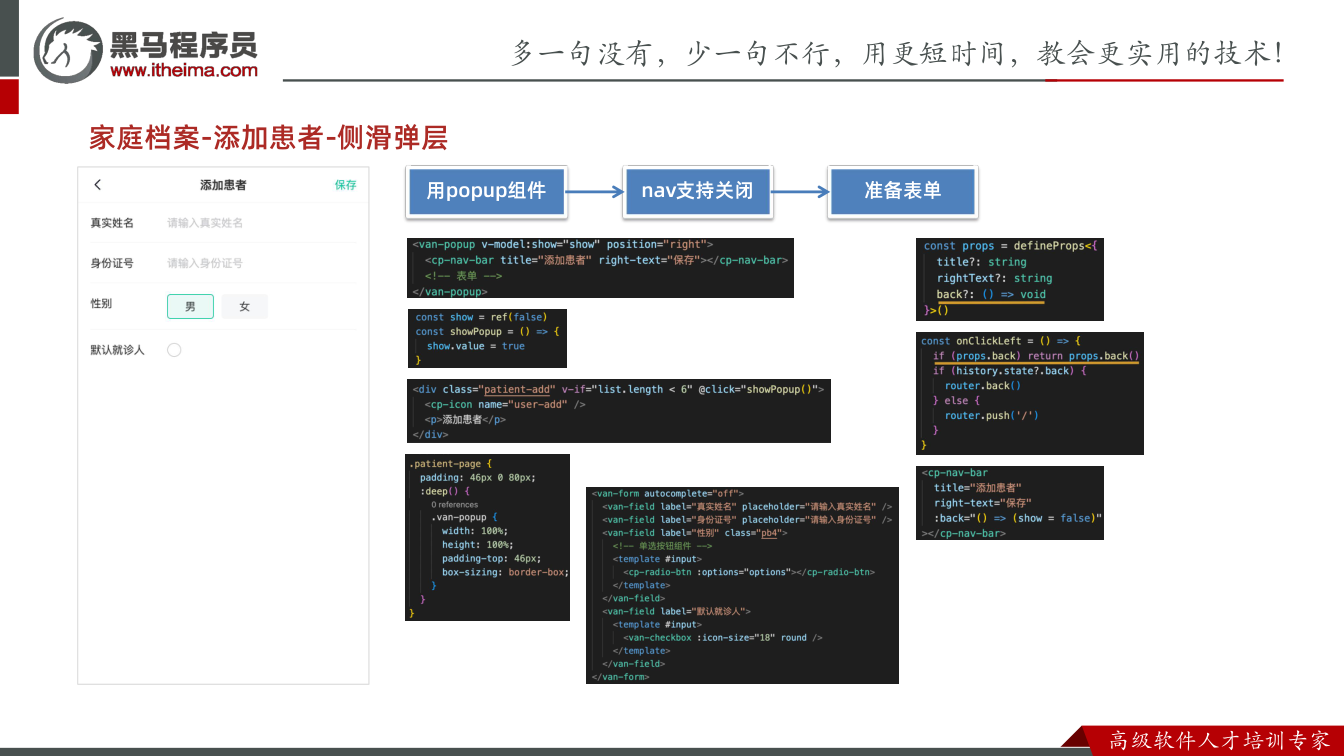Click the 高级软件人才培训专家 footer text
Screen dimensions: 1344x756
click(1219, 741)
